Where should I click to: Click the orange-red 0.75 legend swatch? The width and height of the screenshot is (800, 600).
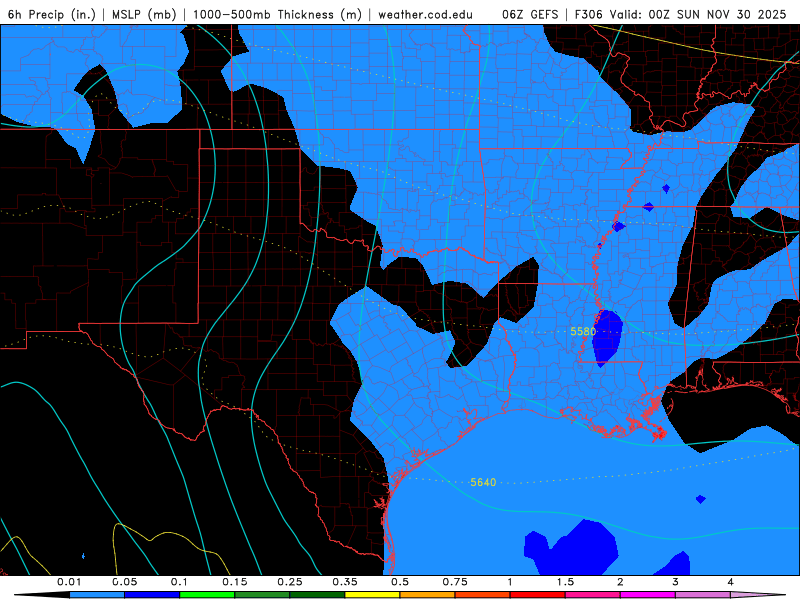pyautogui.click(x=483, y=595)
